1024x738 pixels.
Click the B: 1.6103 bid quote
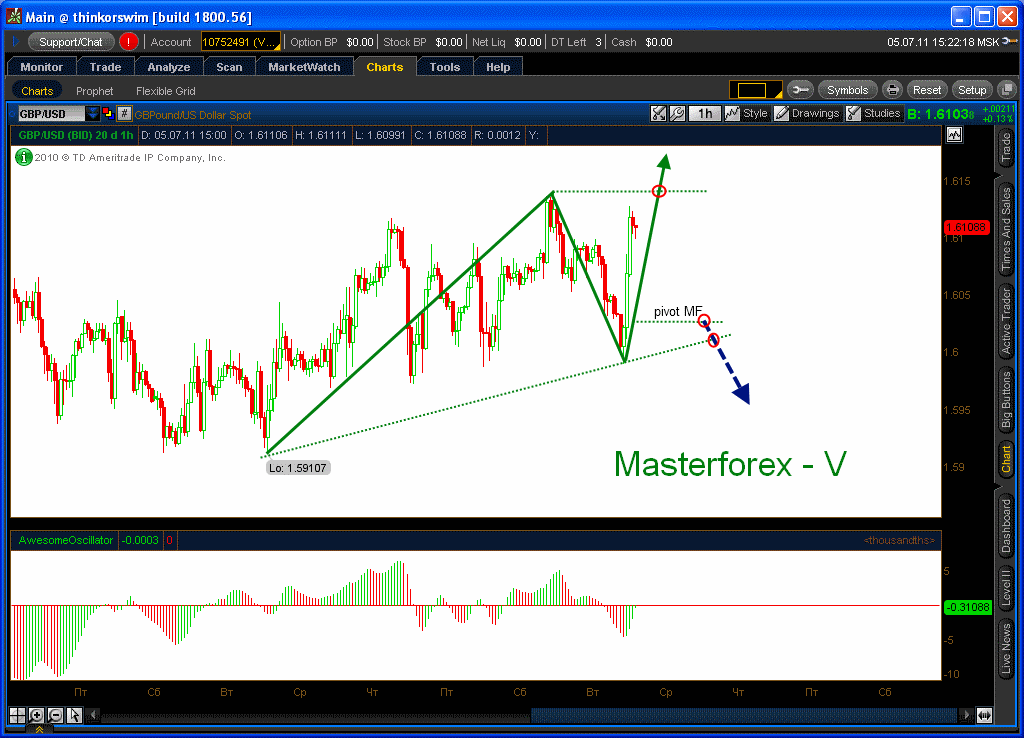click(x=940, y=114)
